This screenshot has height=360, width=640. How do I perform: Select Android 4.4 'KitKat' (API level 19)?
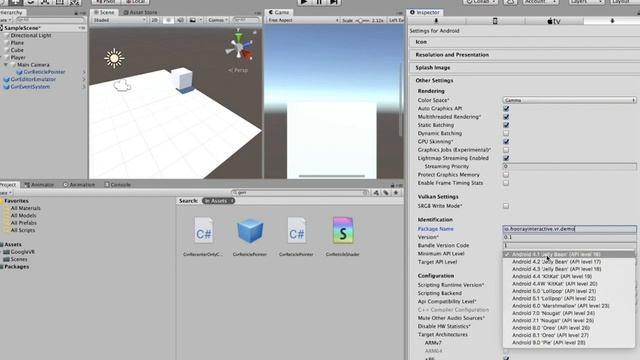[552, 276]
